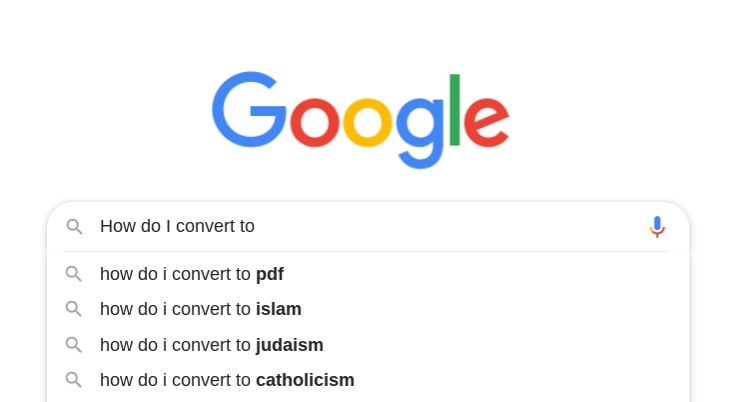This screenshot has height=402, width=735.
Task: Click the red letter o in the logo
Action: 315,123
